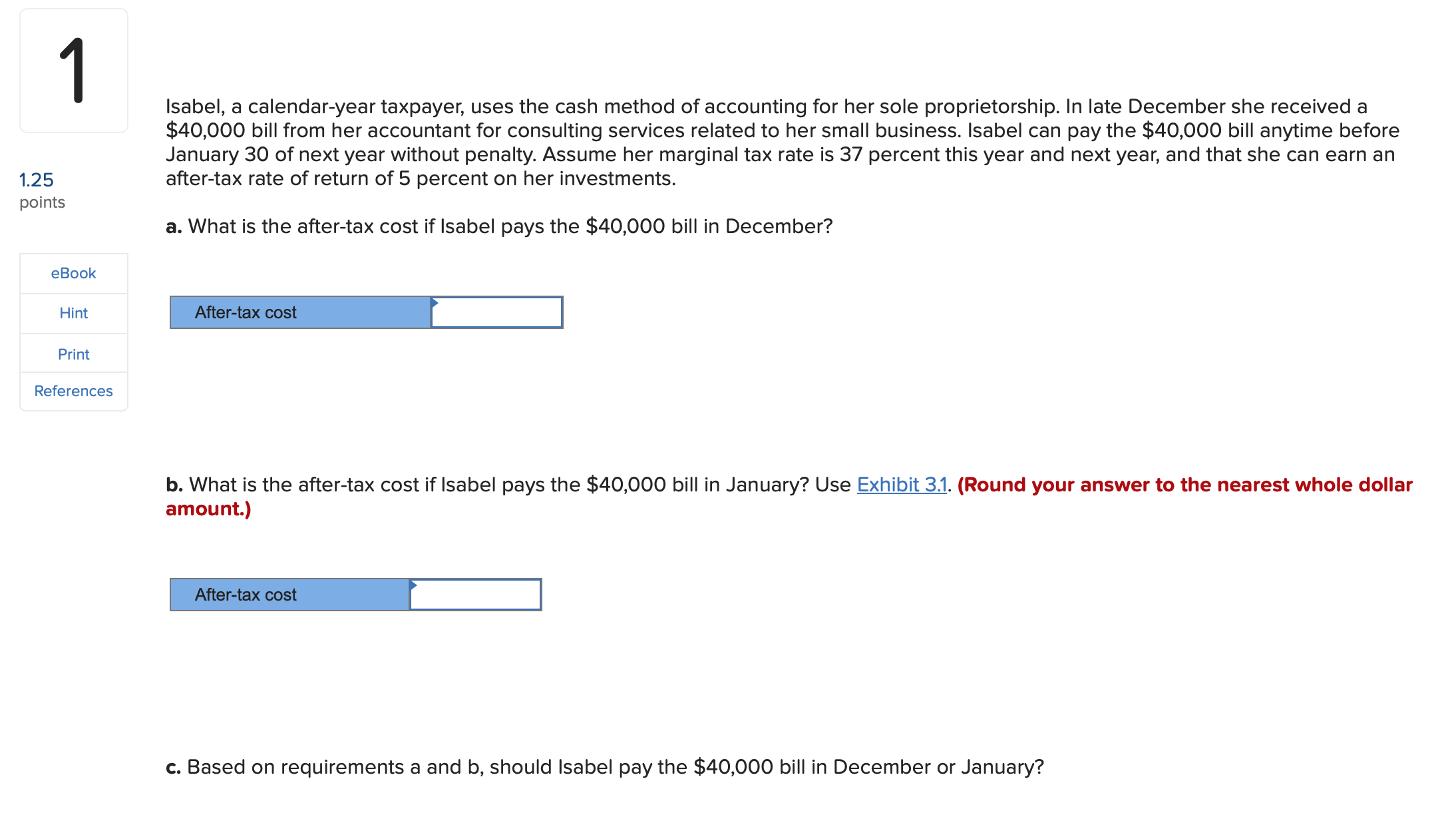Screen dimensions: 1456x817
Task: Click the Print option
Action: click(x=73, y=354)
